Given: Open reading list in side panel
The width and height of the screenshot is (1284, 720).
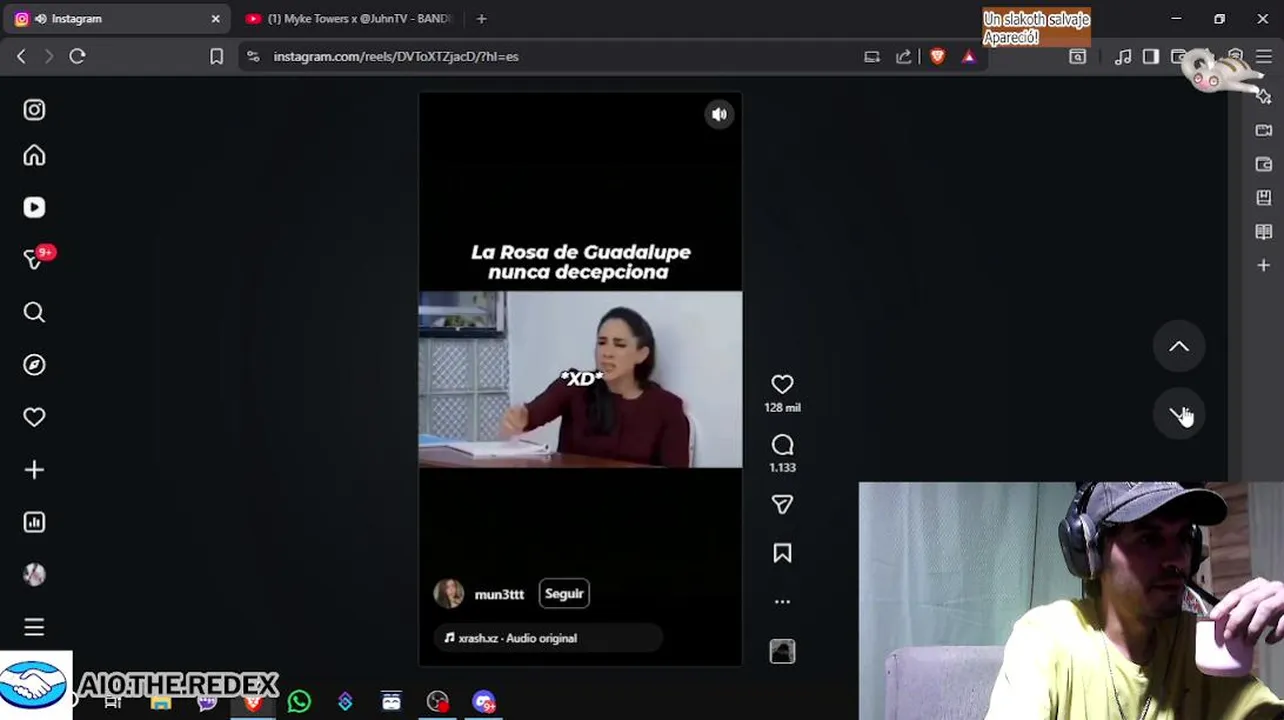Looking at the screenshot, I should pos(1264,232).
